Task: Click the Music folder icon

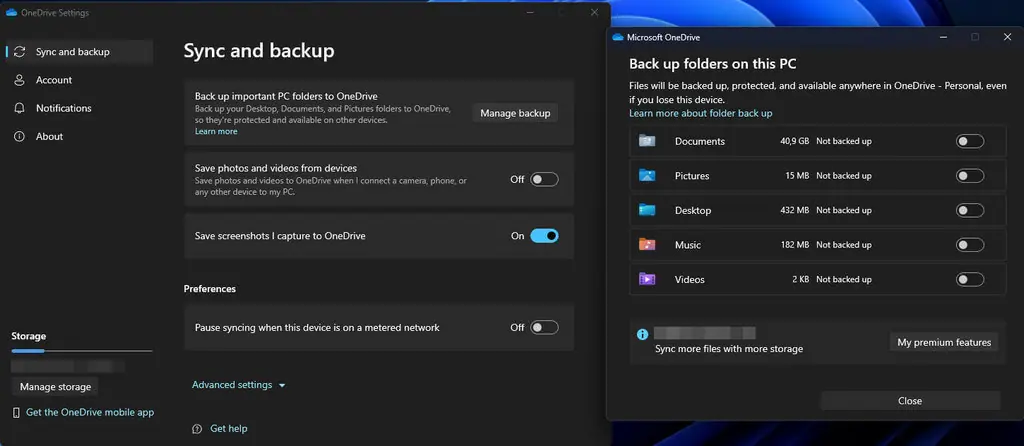Action: pyautogui.click(x=647, y=244)
